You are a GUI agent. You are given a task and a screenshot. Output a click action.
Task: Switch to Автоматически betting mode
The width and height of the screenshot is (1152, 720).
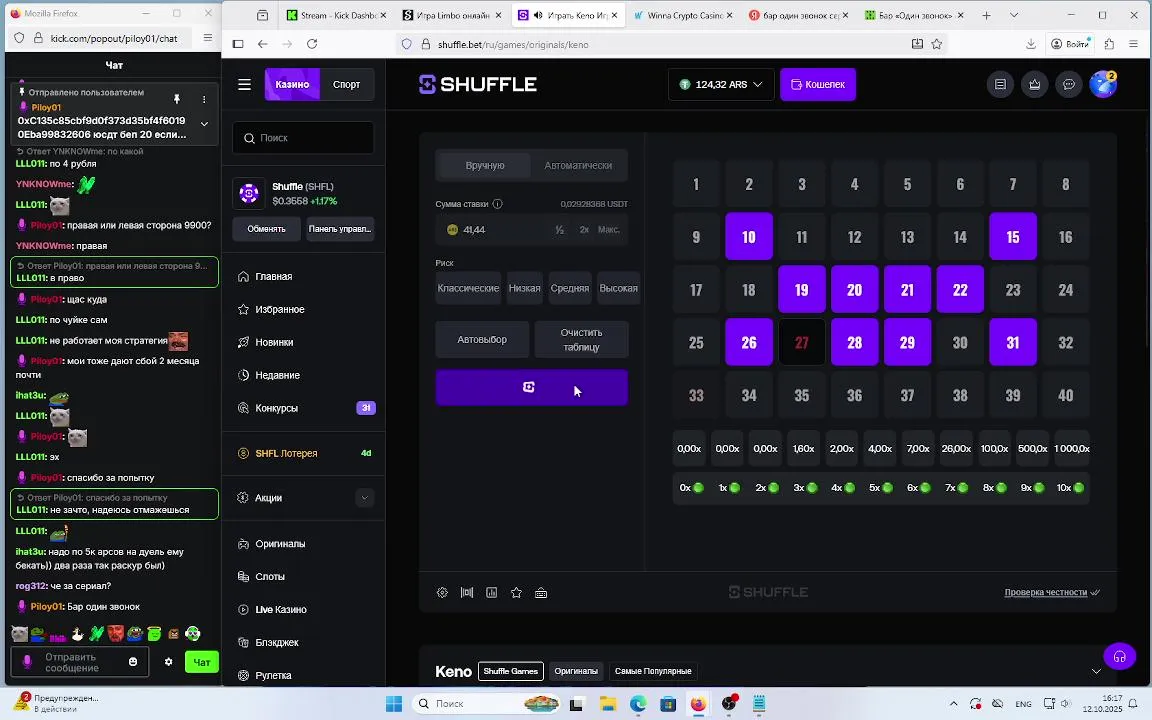[578, 165]
